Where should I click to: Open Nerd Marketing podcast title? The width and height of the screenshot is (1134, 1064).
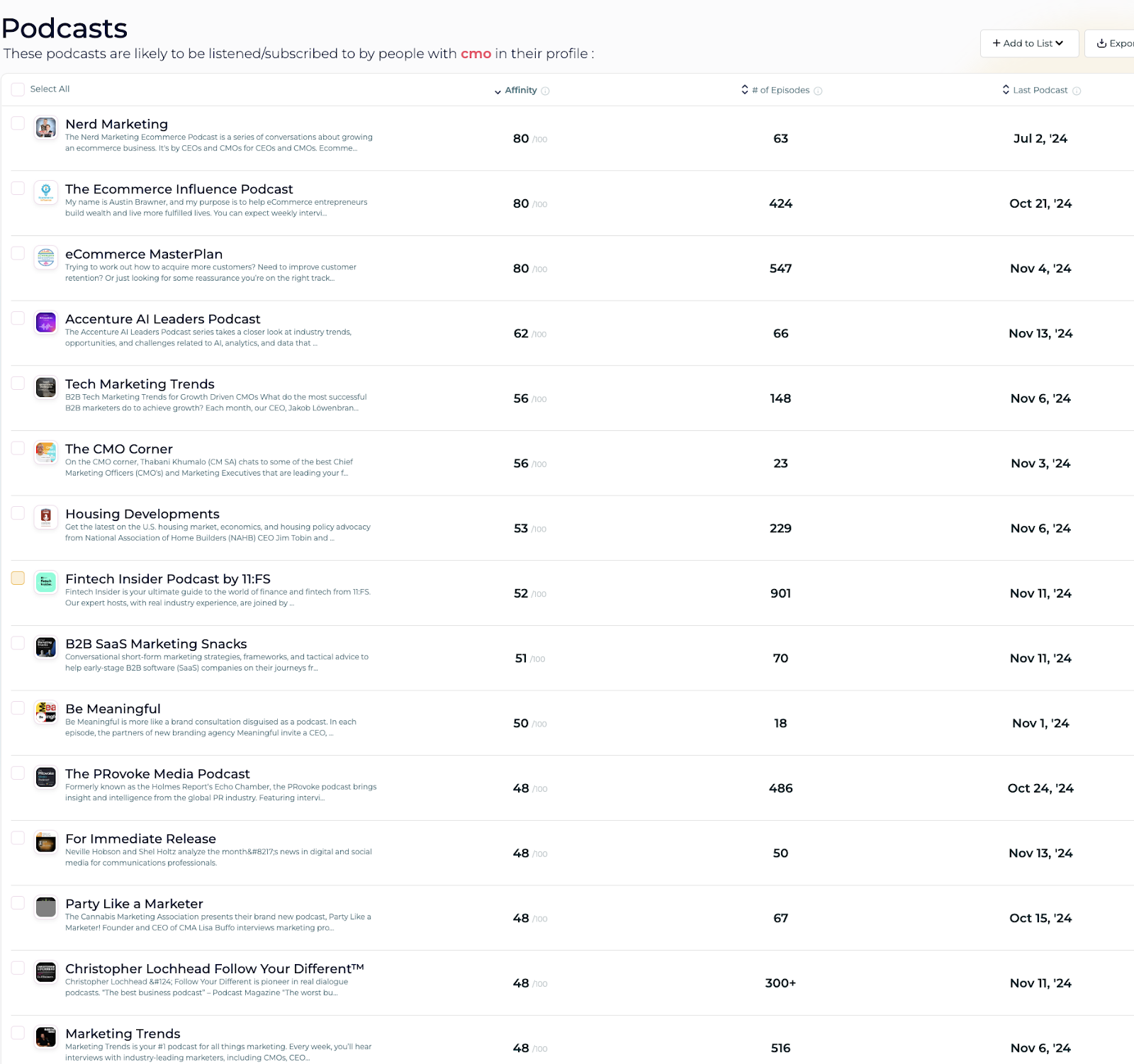tap(117, 124)
